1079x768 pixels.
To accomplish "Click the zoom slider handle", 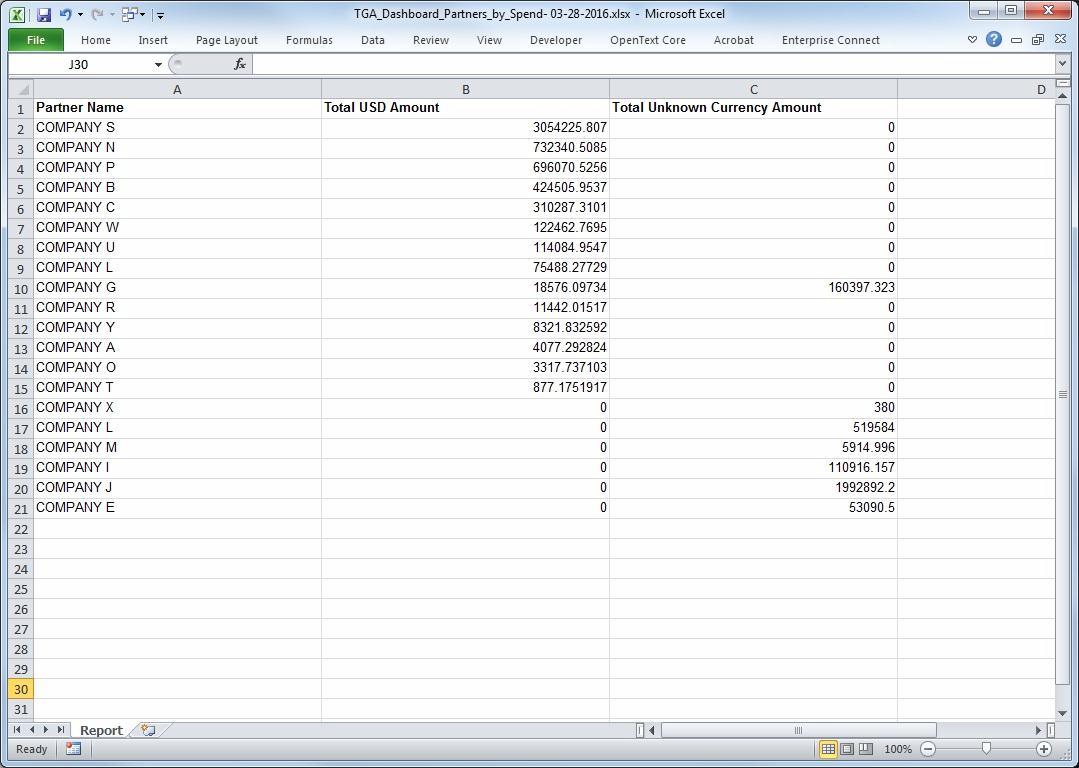I will coord(986,749).
